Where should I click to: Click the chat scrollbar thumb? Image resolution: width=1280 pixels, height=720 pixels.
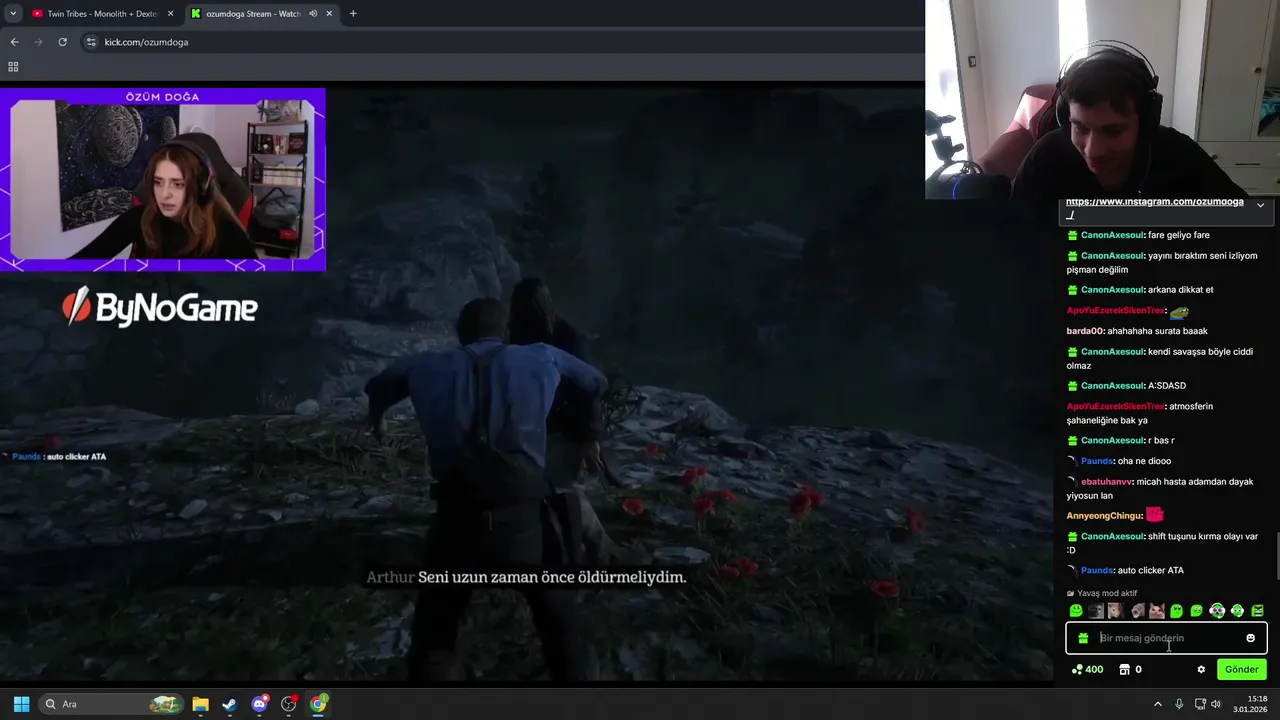click(1276, 556)
